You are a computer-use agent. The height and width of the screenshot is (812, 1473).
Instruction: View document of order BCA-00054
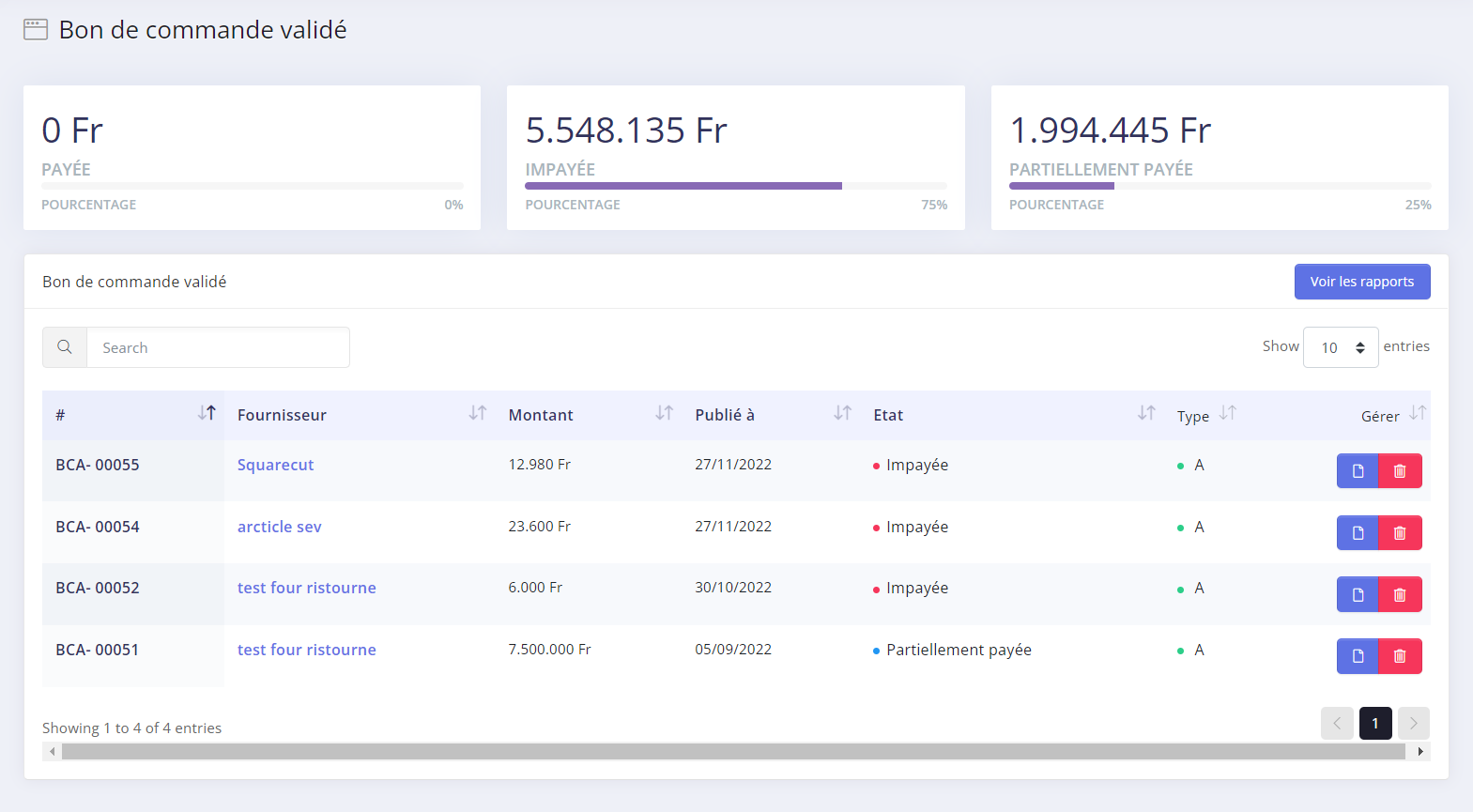(x=1358, y=533)
